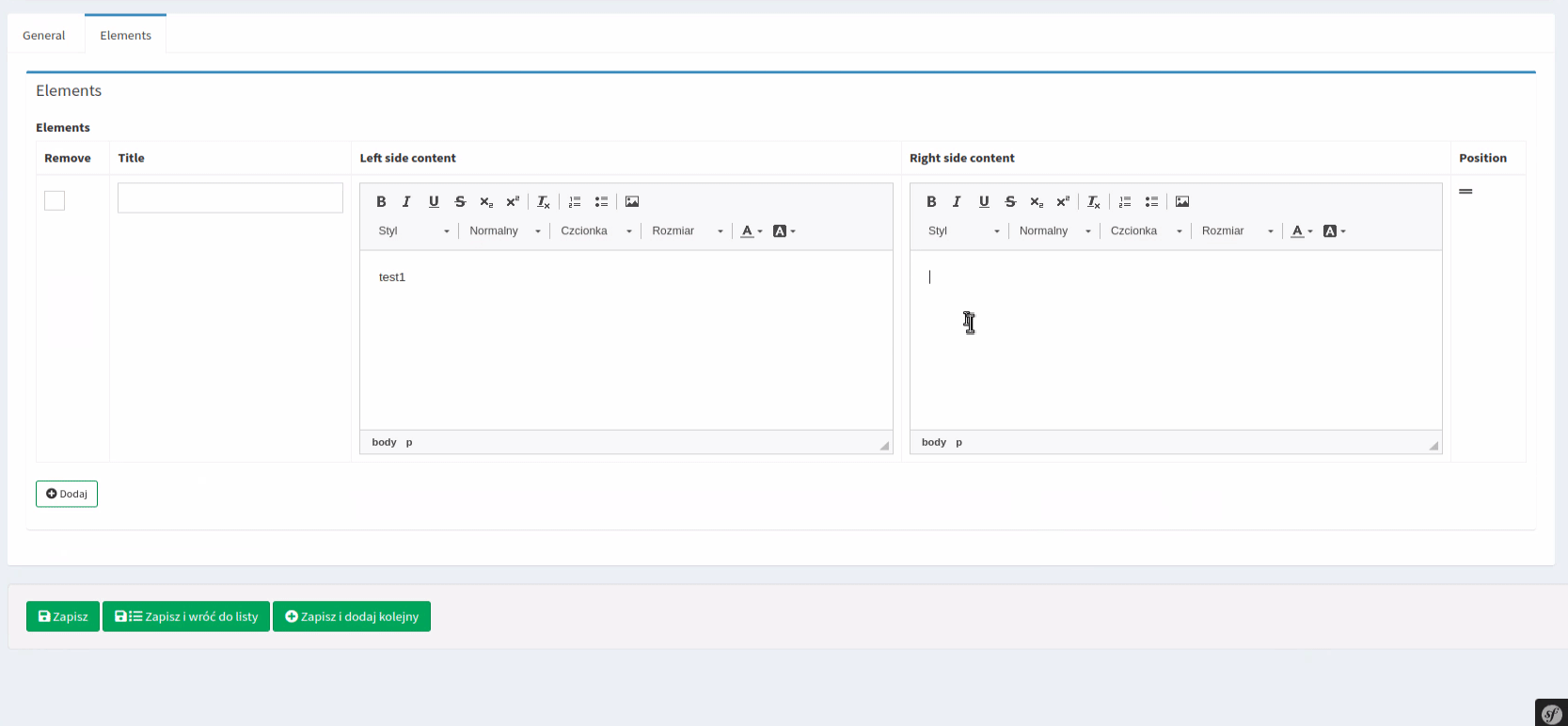Click the body path element in the left editor
The width and height of the screenshot is (1568, 726).
pyautogui.click(x=384, y=442)
